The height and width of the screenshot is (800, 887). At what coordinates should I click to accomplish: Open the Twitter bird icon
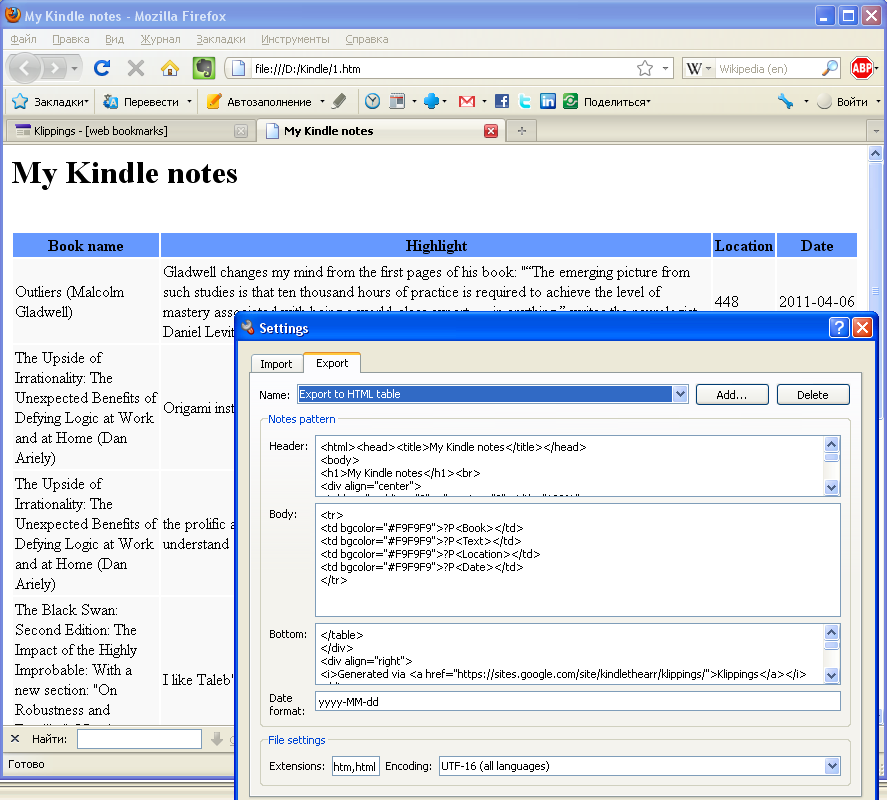pyautogui.click(x=524, y=101)
